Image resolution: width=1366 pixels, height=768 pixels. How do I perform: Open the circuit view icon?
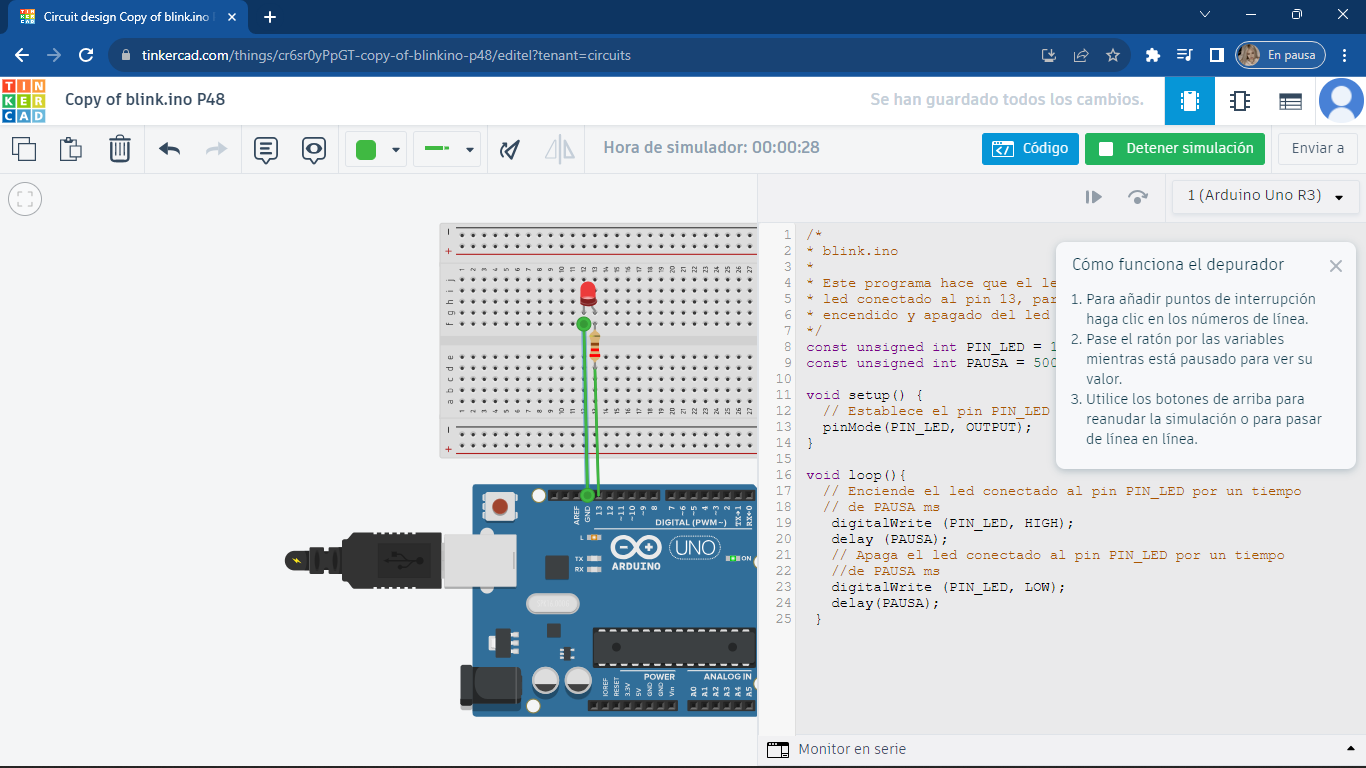1190,101
